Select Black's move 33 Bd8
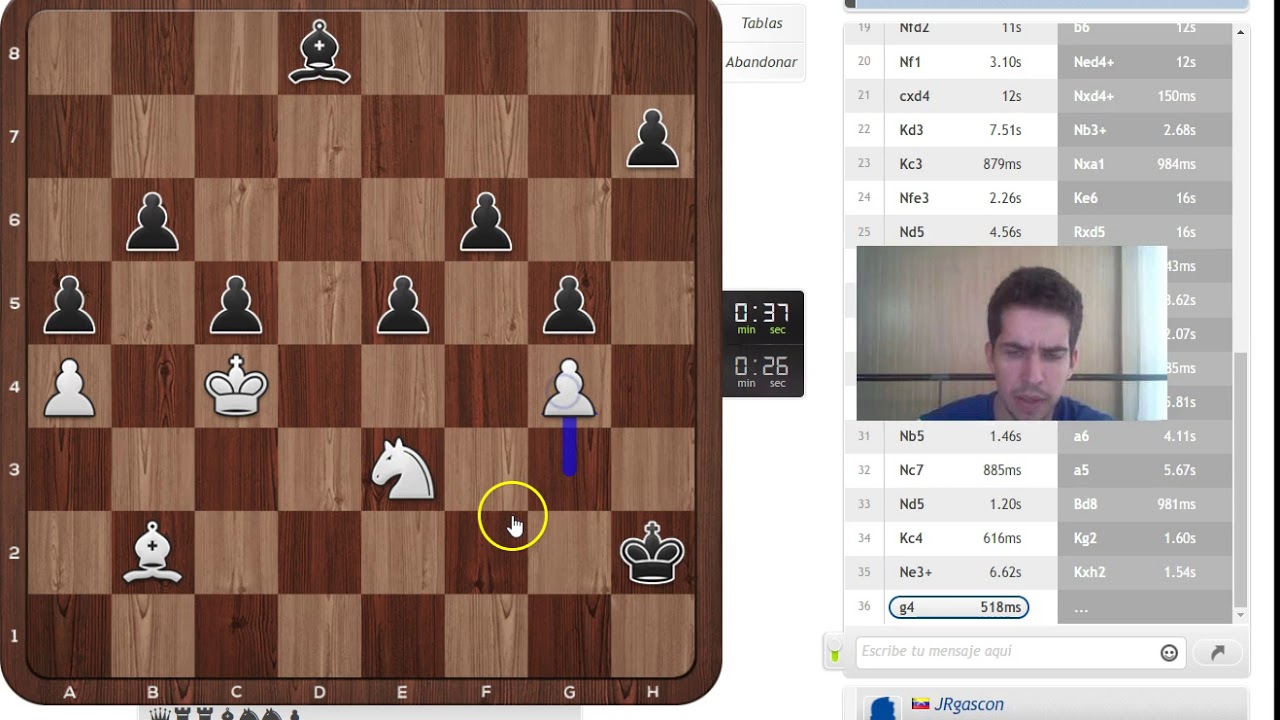This screenshot has height=720, width=1280. (1143, 504)
